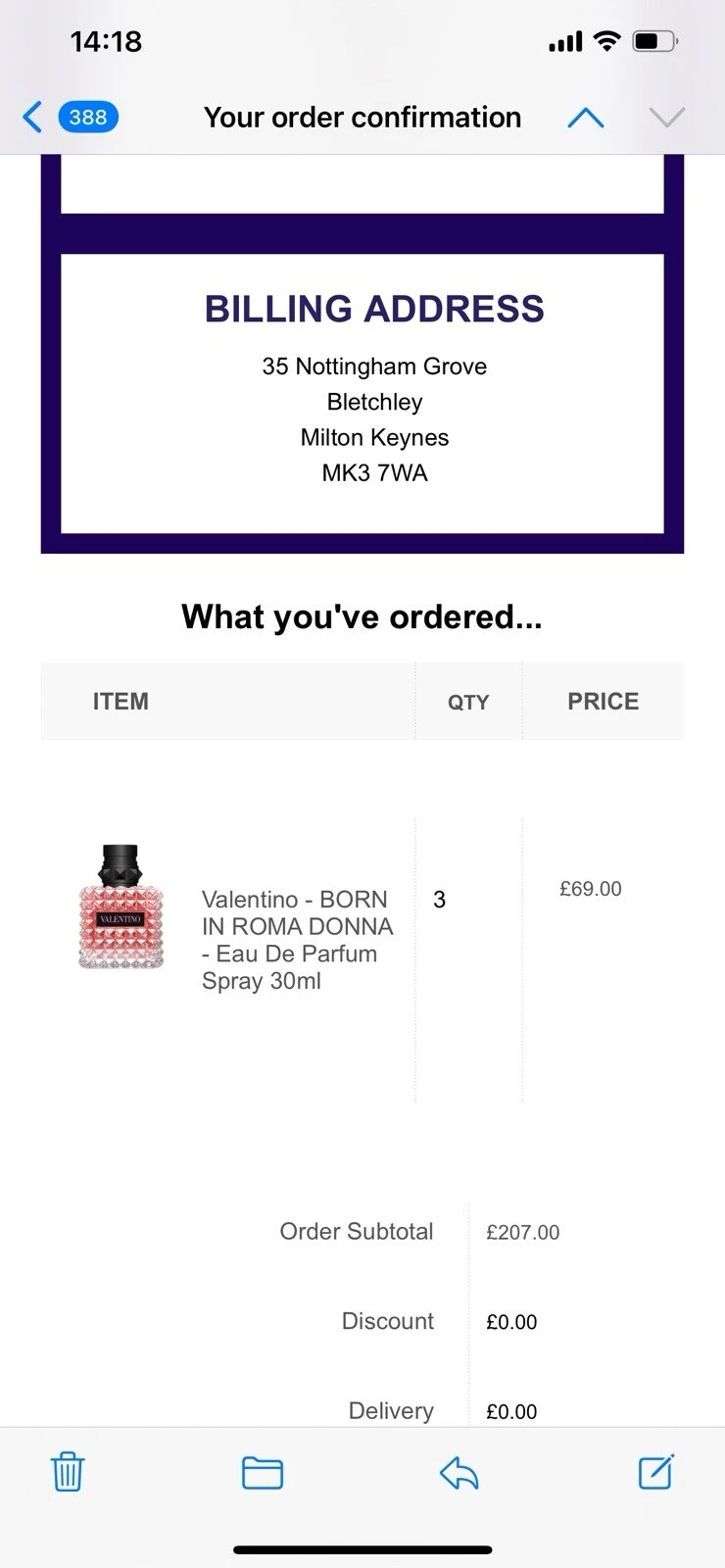Image resolution: width=725 pixels, height=1568 pixels.
Task: Tap the BILLING ADDRESS heading
Action: pyautogui.click(x=374, y=309)
